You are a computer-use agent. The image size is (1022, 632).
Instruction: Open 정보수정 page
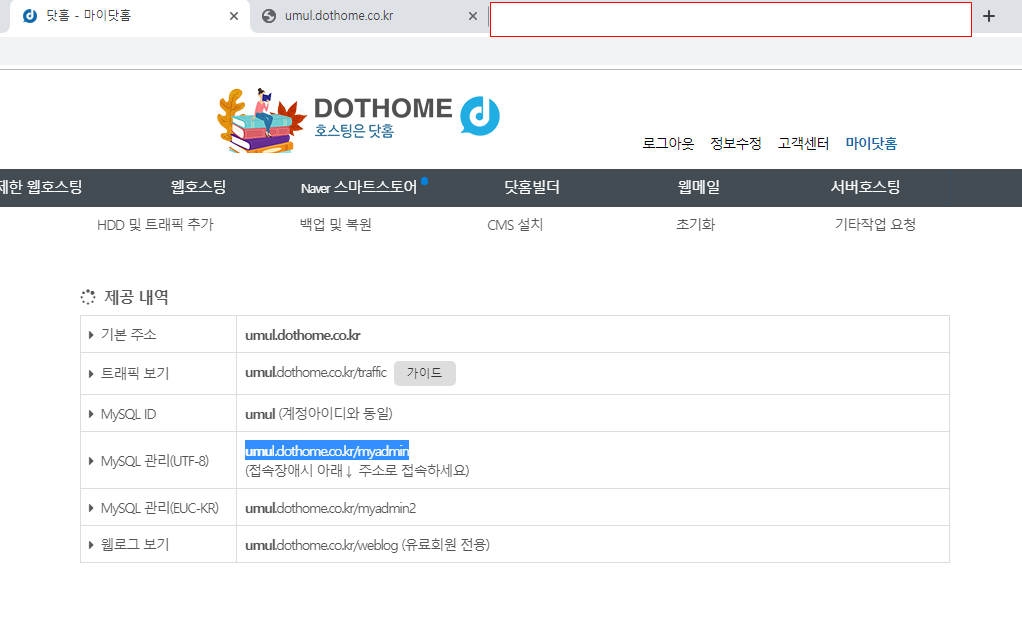(x=736, y=143)
